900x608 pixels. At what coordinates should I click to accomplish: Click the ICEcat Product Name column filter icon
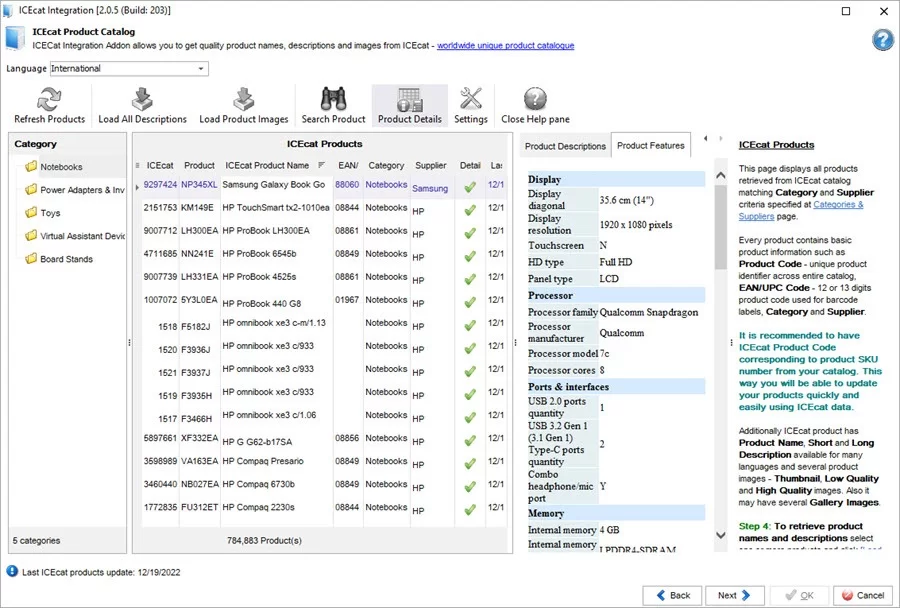tap(321, 165)
